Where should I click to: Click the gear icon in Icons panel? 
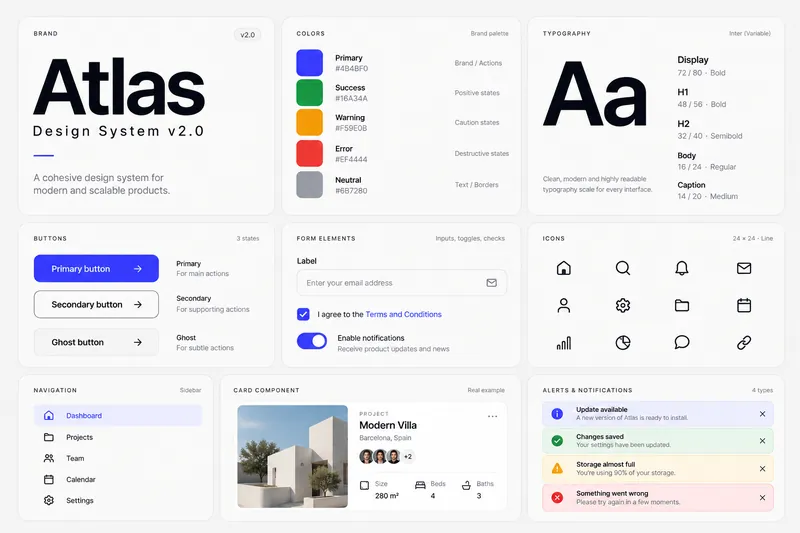622,305
